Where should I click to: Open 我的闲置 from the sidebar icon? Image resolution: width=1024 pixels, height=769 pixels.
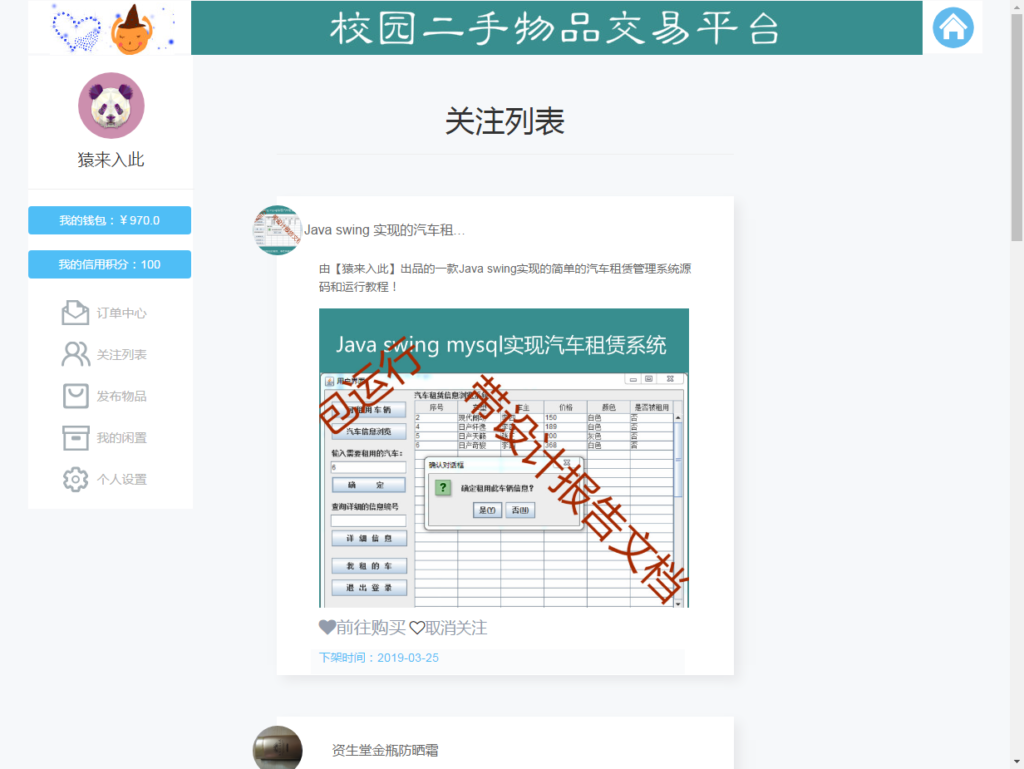tap(75, 438)
